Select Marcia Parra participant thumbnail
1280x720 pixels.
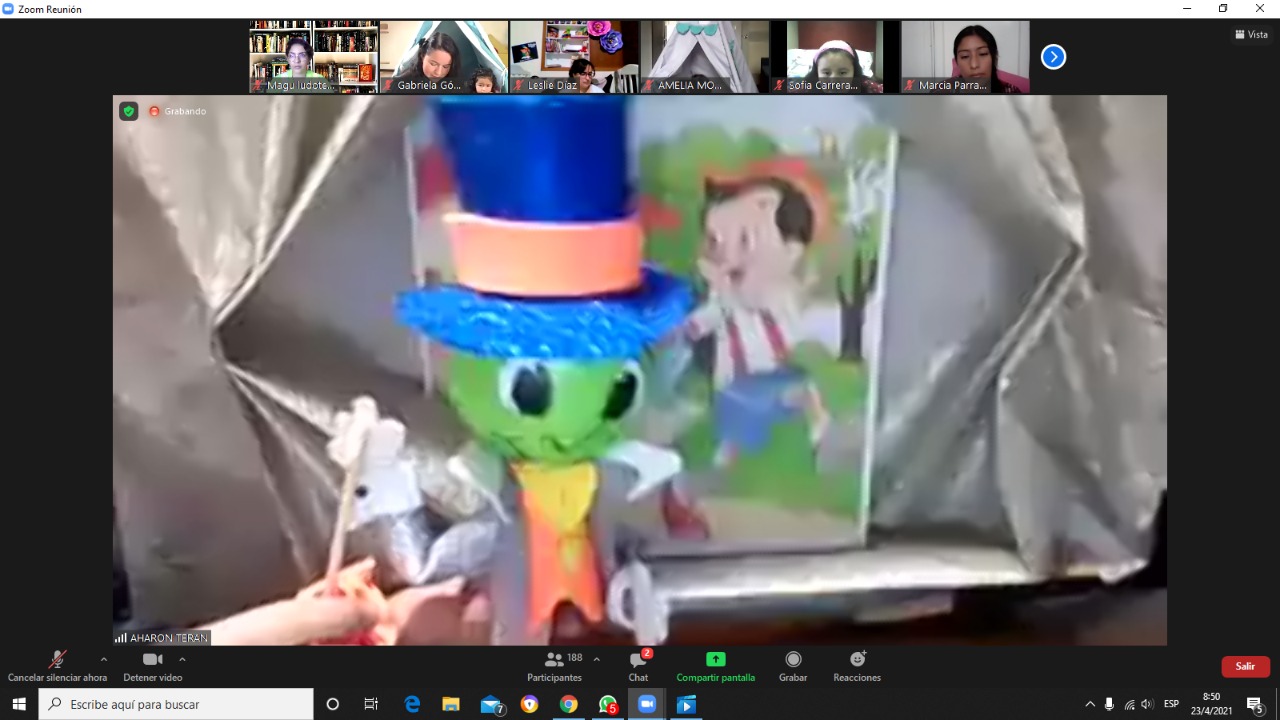click(x=964, y=57)
